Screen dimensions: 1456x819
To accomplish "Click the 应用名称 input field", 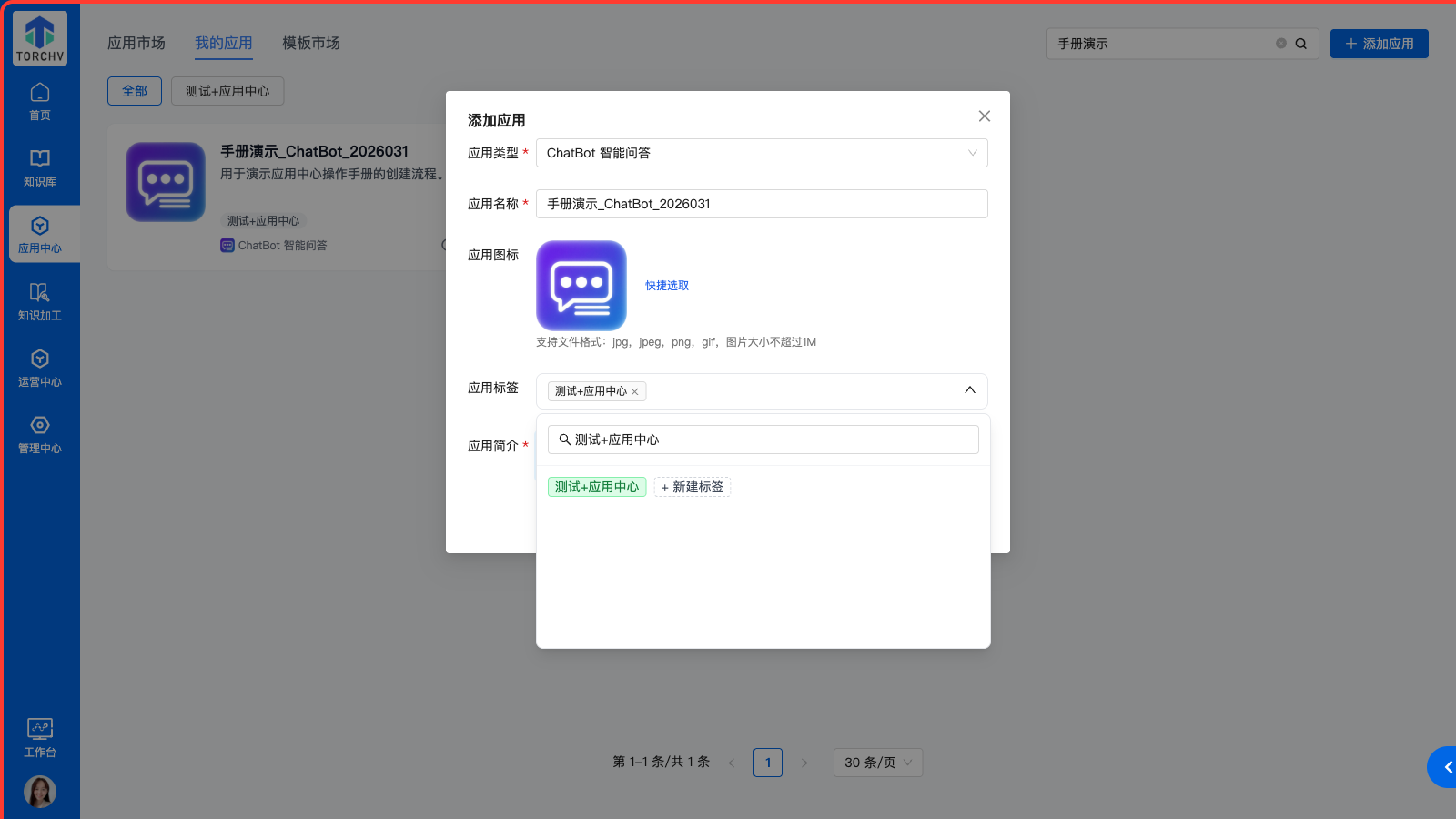I will click(762, 204).
